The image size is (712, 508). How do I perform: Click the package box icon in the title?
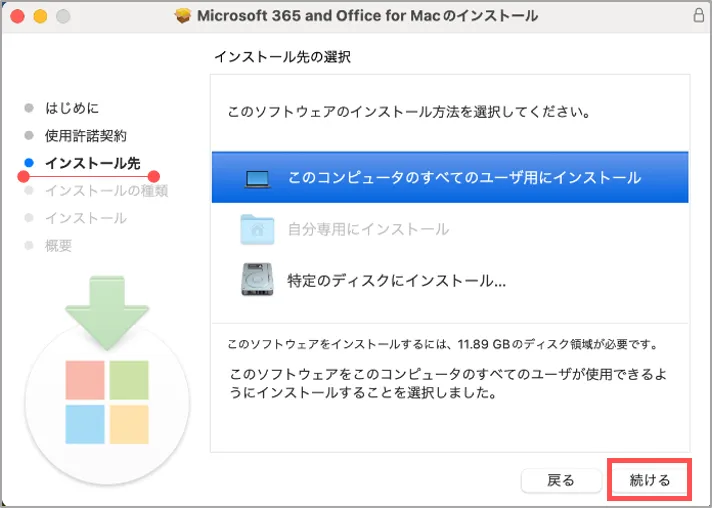point(183,16)
